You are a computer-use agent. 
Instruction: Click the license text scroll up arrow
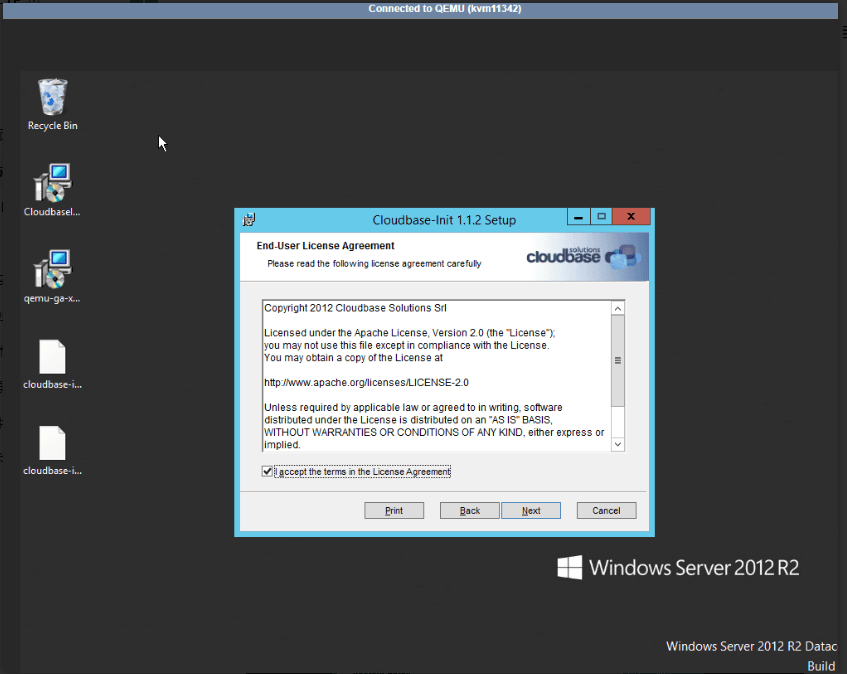point(618,308)
